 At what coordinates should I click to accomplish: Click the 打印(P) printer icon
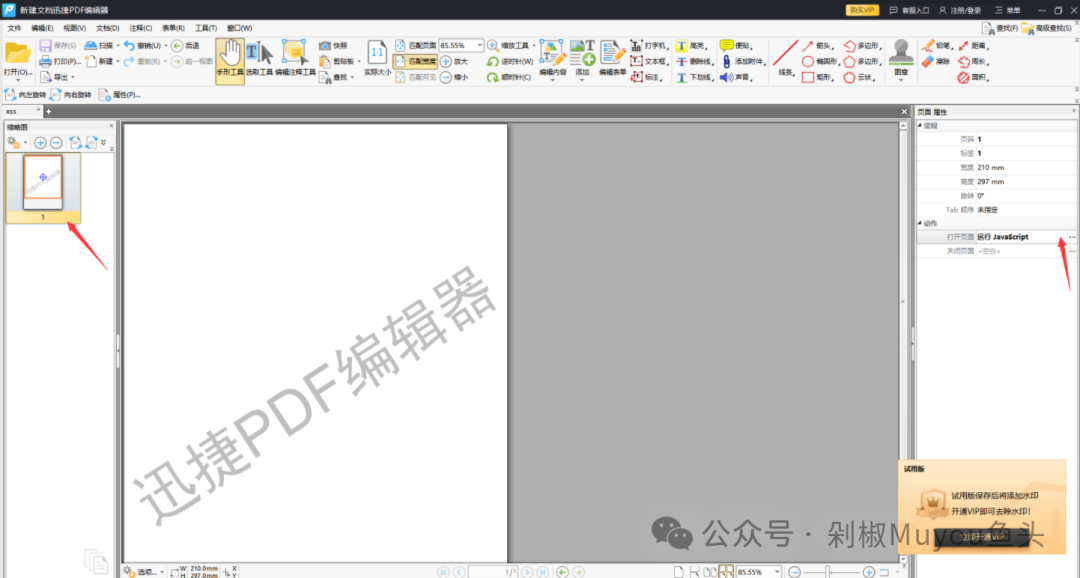45,61
